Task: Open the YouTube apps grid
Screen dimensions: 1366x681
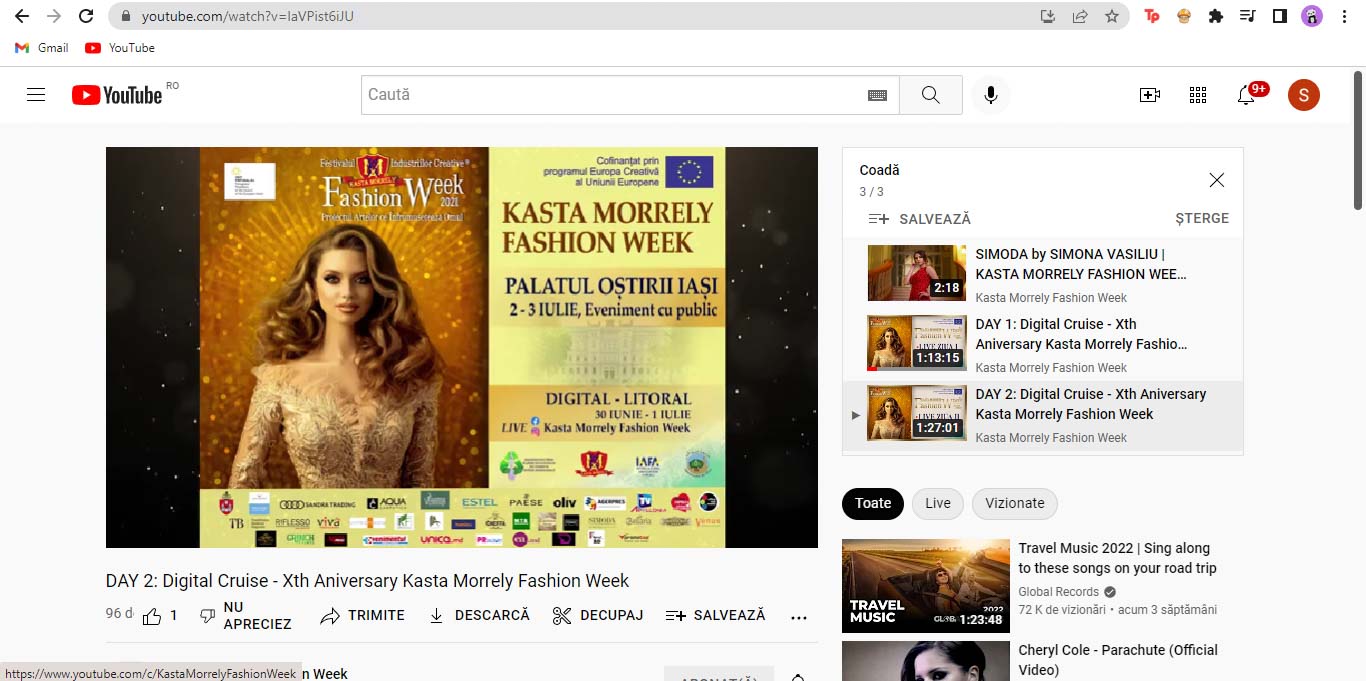Action: point(1198,95)
